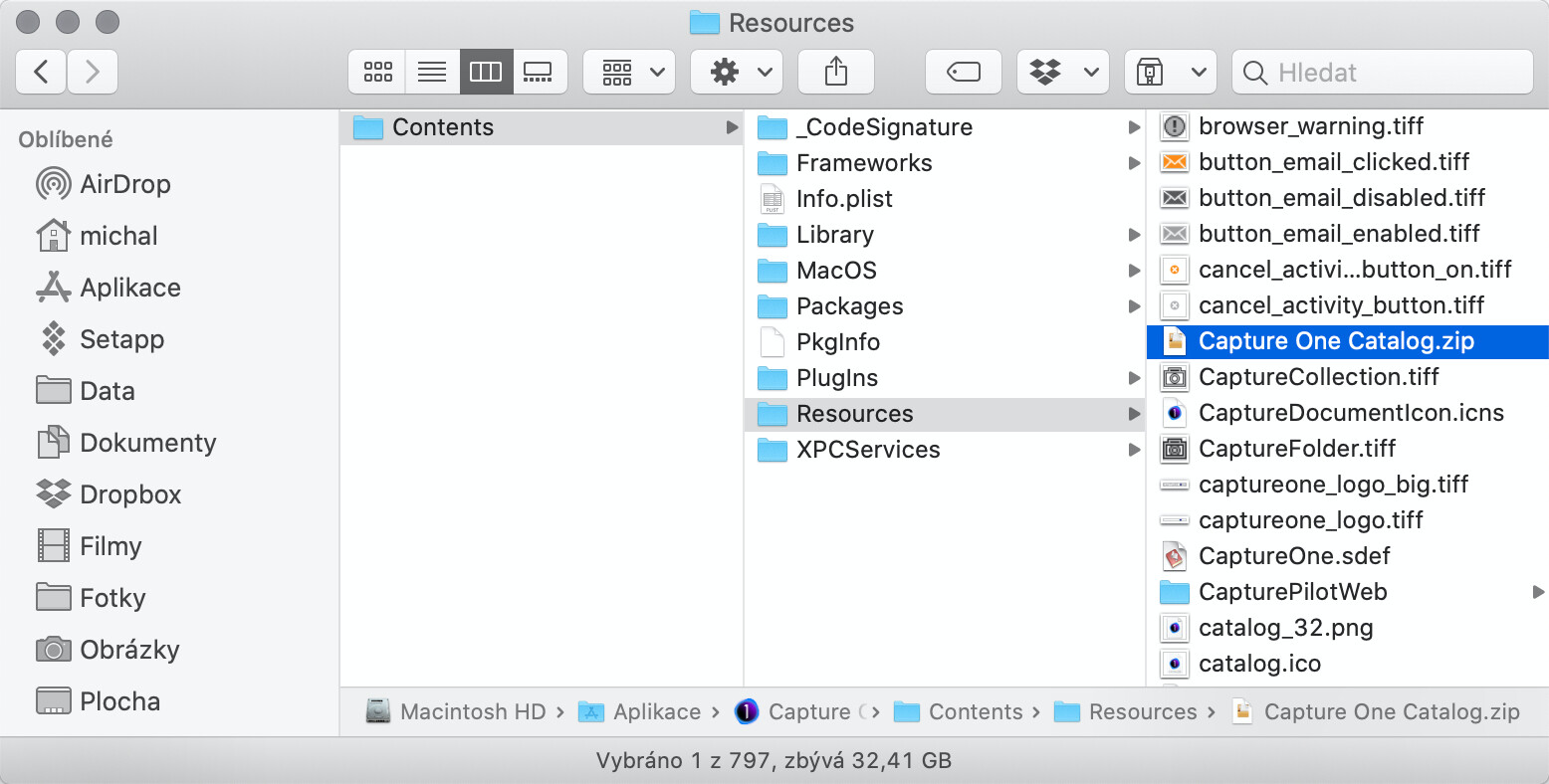The height and width of the screenshot is (784, 1549).
Task: Select button_email_disabled.tiff file
Action: pos(1348,198)
